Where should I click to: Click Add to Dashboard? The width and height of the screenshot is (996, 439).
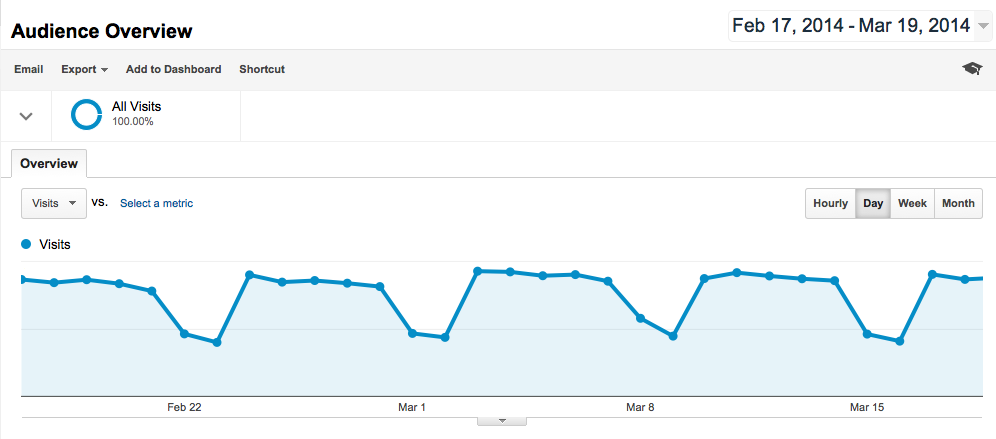173,69
